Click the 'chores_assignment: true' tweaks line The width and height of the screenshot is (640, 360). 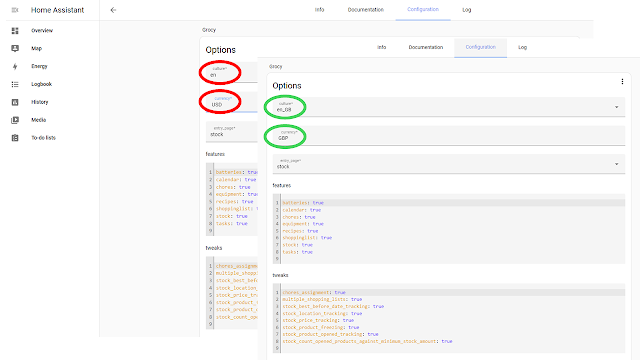[x=314, y=293]
